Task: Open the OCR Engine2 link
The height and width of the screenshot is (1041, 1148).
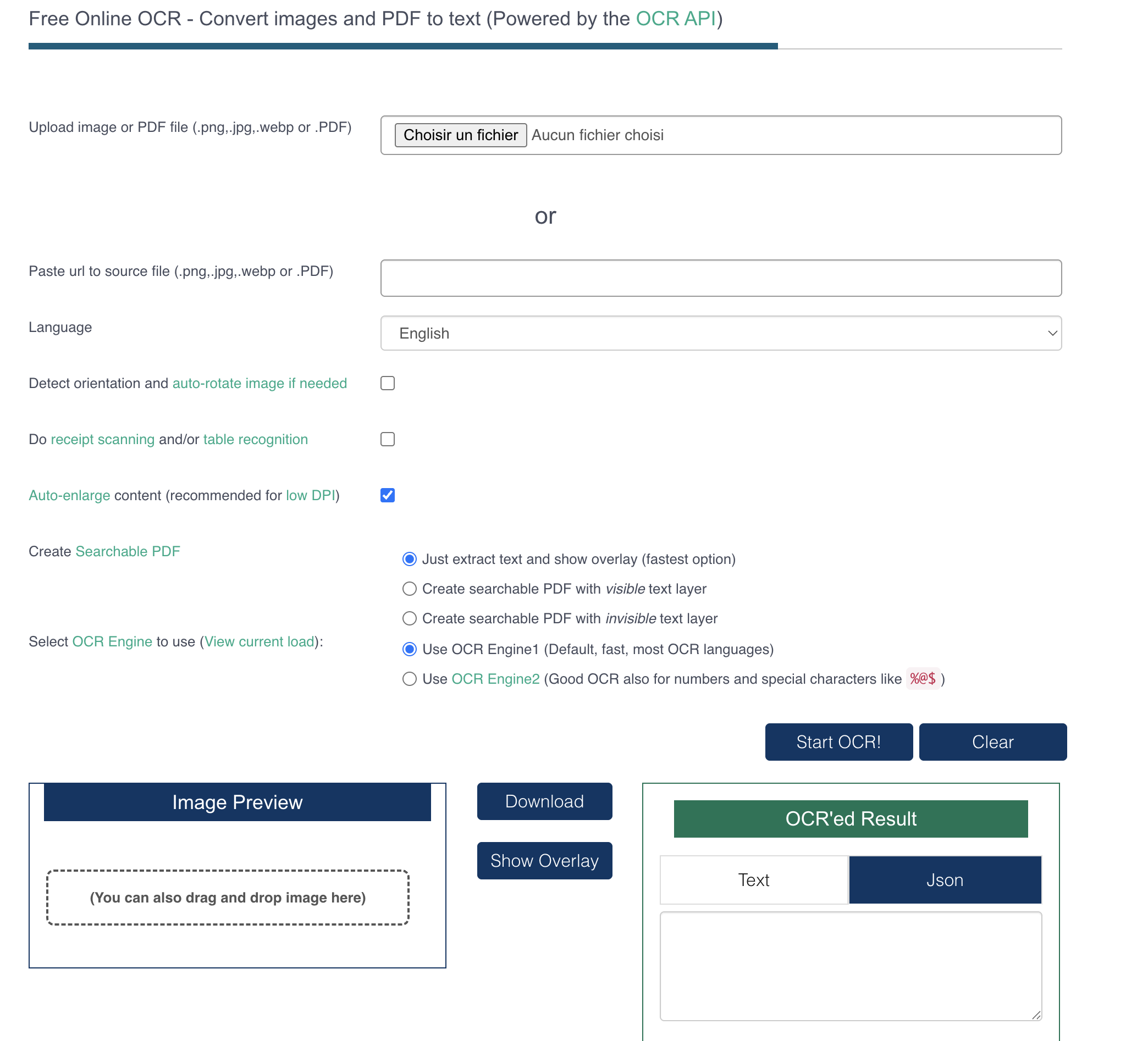Action: (x=495, y=678)
